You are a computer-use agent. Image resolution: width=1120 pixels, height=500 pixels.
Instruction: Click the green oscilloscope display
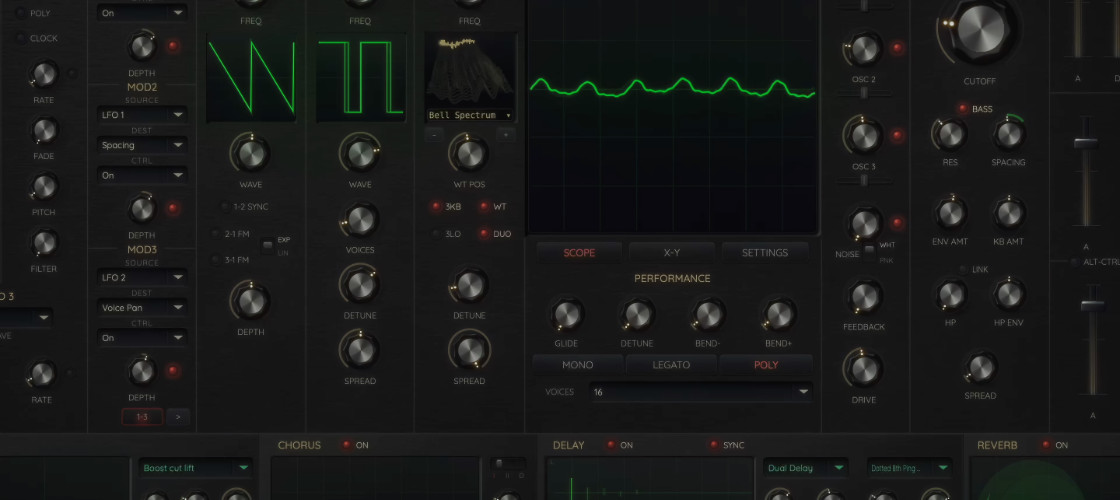pos(673,116)
